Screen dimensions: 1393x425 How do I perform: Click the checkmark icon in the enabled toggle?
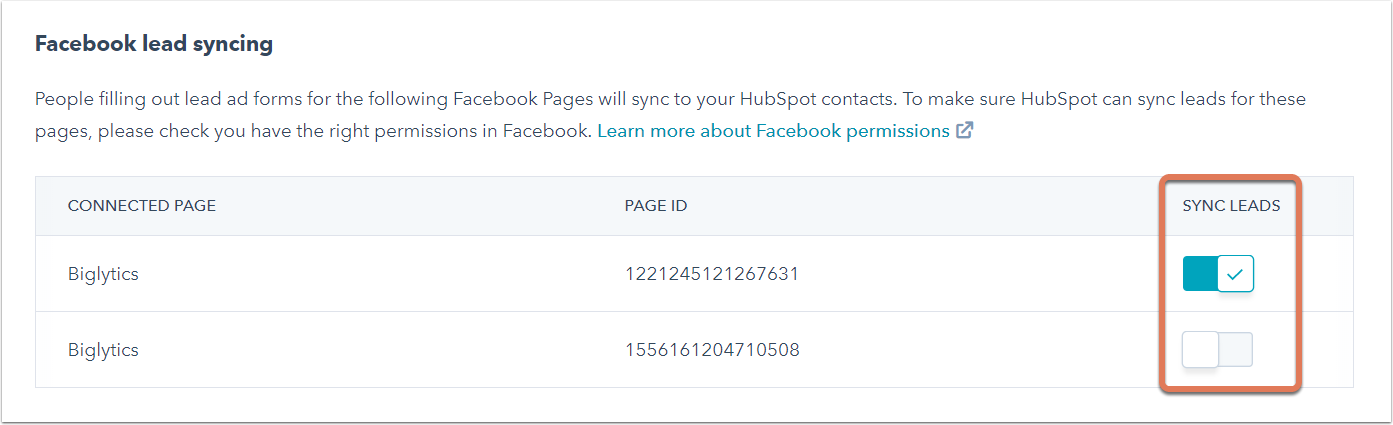click(1236, 274)
